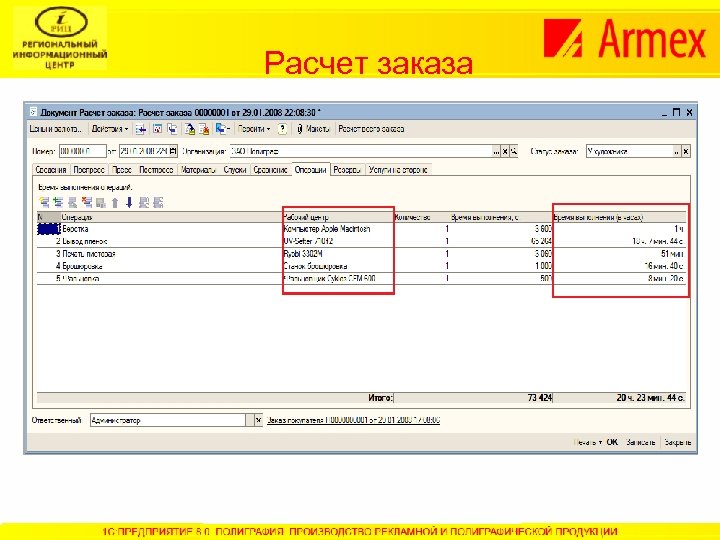Viewport: 720px width, 540px height.
Task: Switch to the Спуски tab
Action: (235, 170)
